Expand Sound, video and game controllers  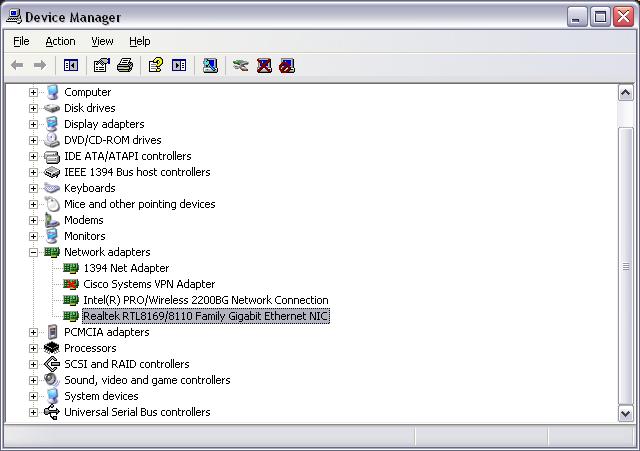pyautogui.click(x=33, y=380)
